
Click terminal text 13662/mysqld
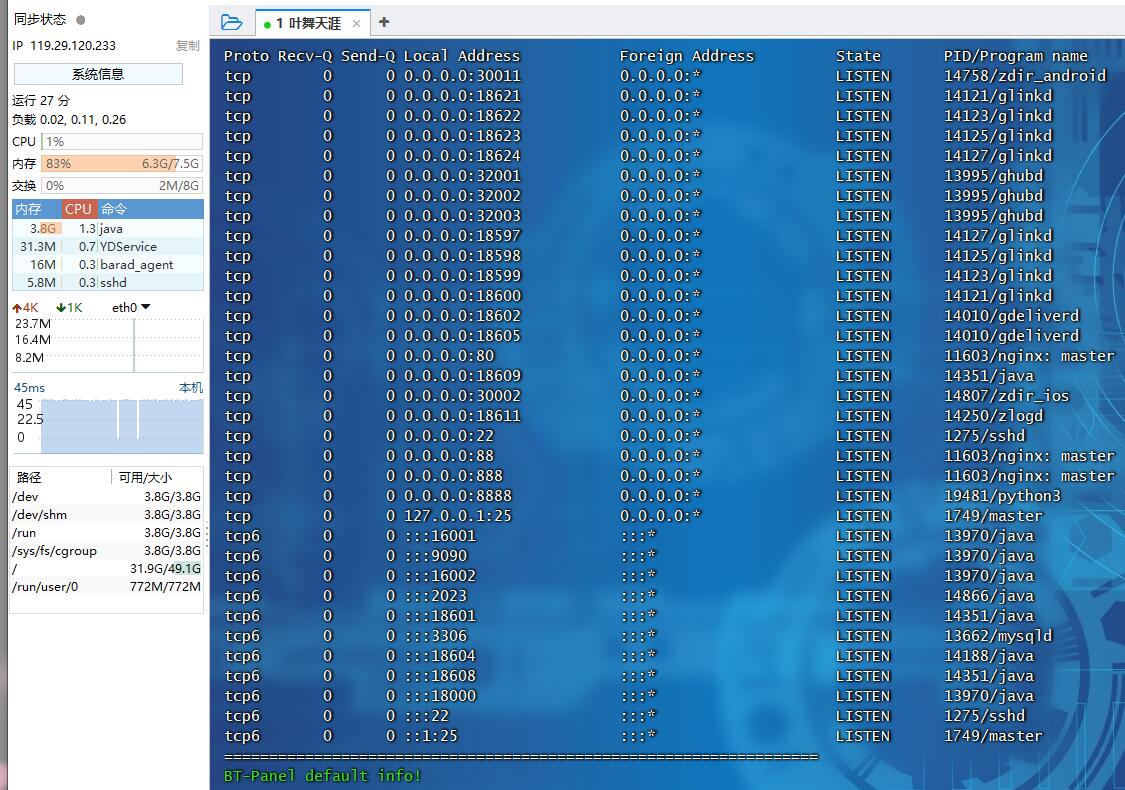(997, 636)
